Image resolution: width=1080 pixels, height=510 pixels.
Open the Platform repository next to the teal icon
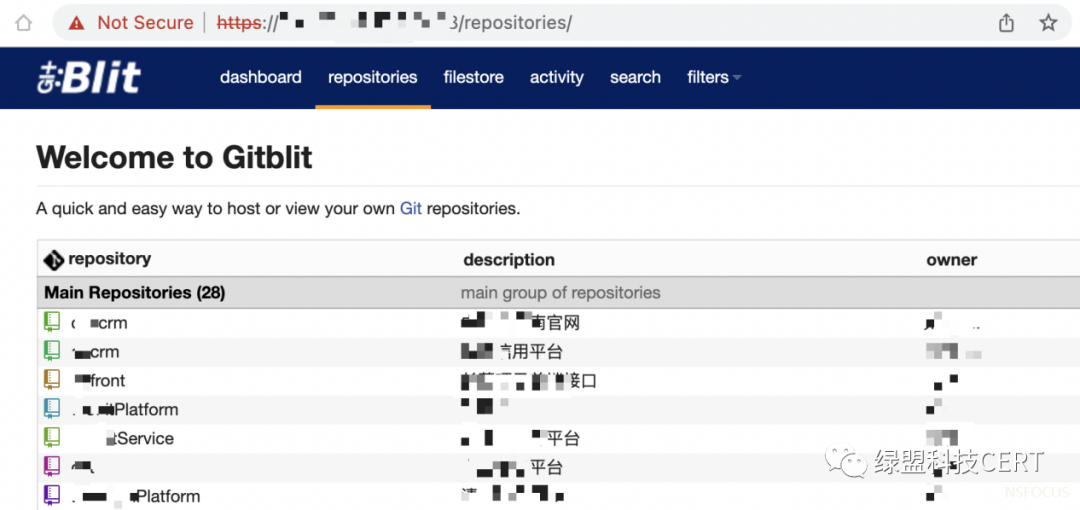click(x=125, y=409)
